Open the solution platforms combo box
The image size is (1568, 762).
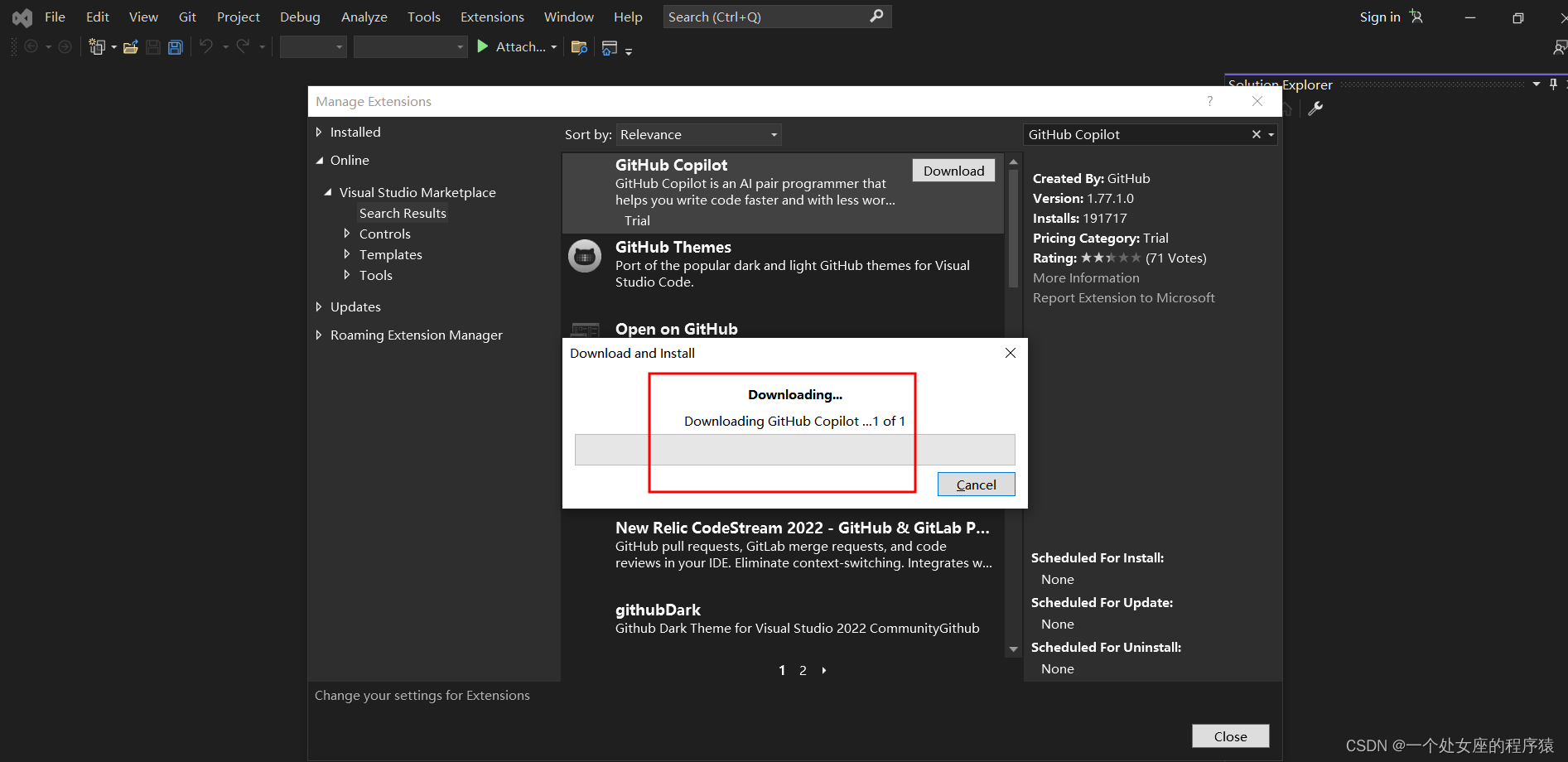coord(410,47)
